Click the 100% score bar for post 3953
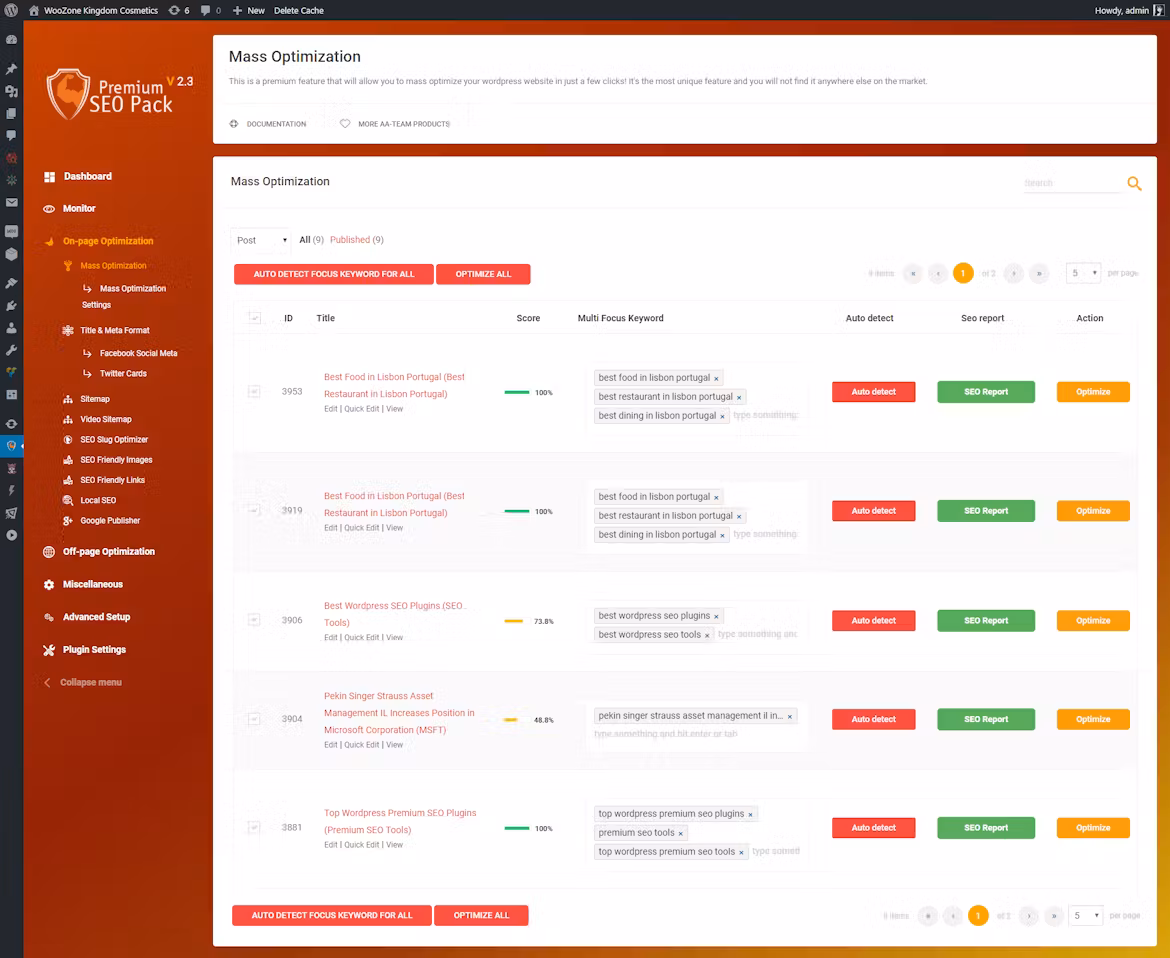Screen dimensions: 1170x958 pos(517,392)
